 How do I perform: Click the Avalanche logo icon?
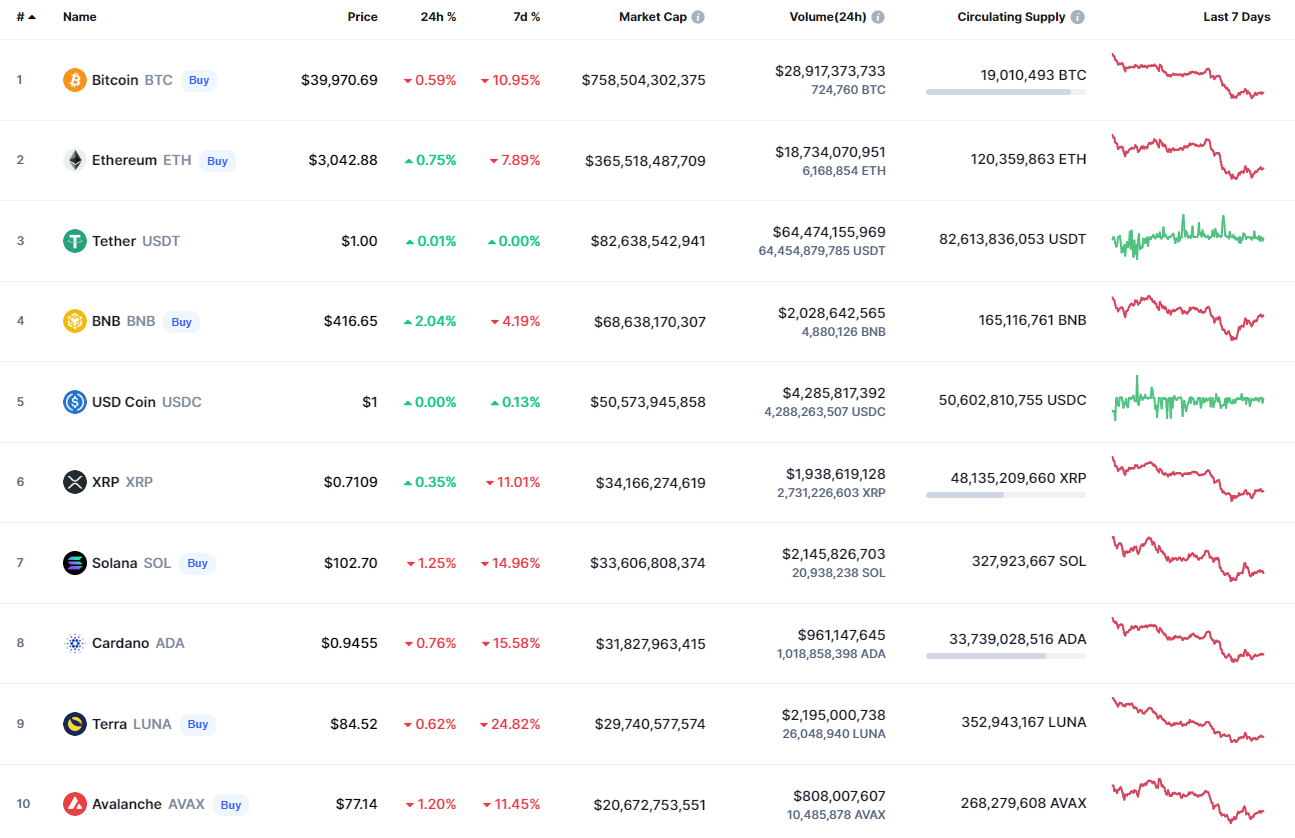tap(75, 804)
